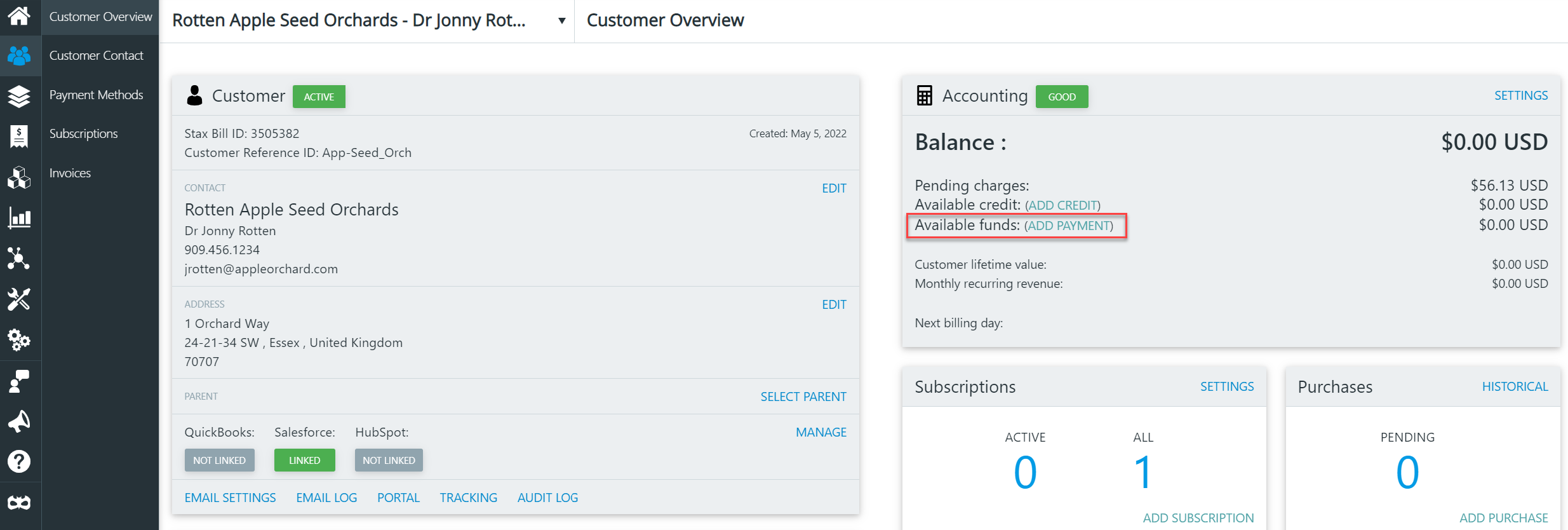Click HubSpot NOT LINKED badge
The height and width of the screenshot is (530, 1568).
(389, 460)
